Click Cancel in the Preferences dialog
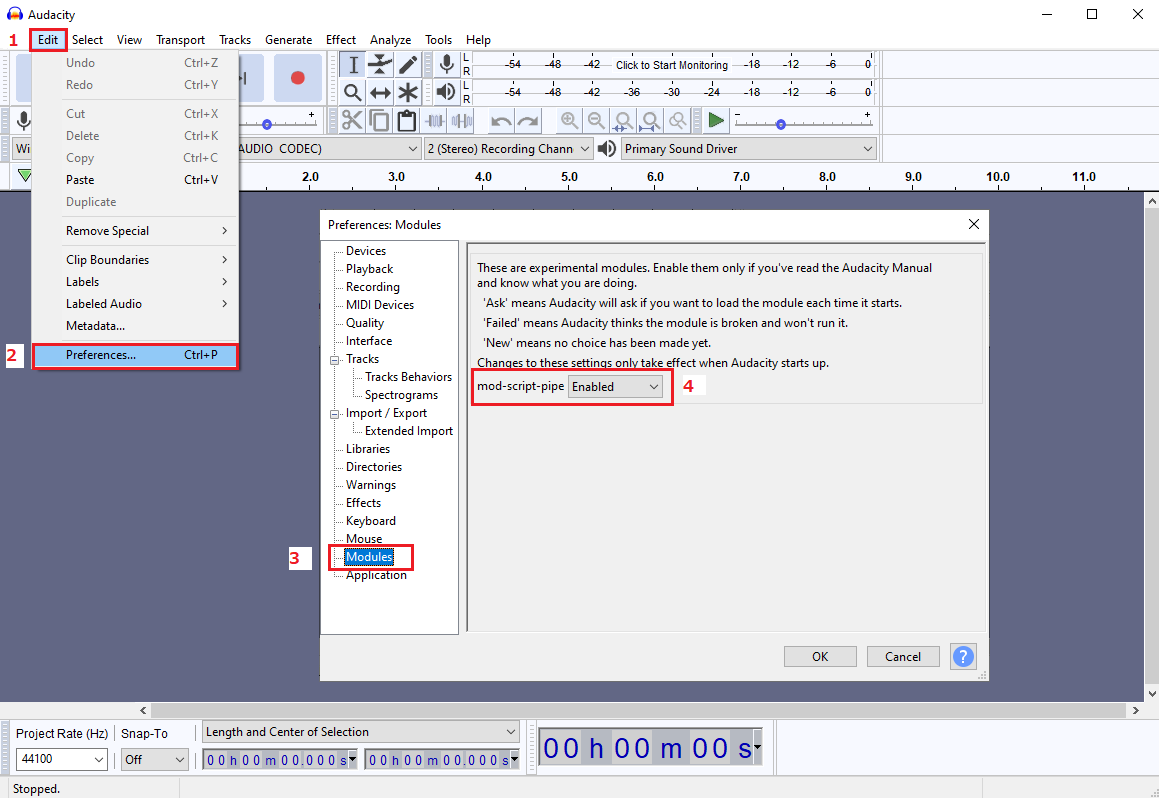This screenshot has height=798, width=1159. [x=903, y=656]
